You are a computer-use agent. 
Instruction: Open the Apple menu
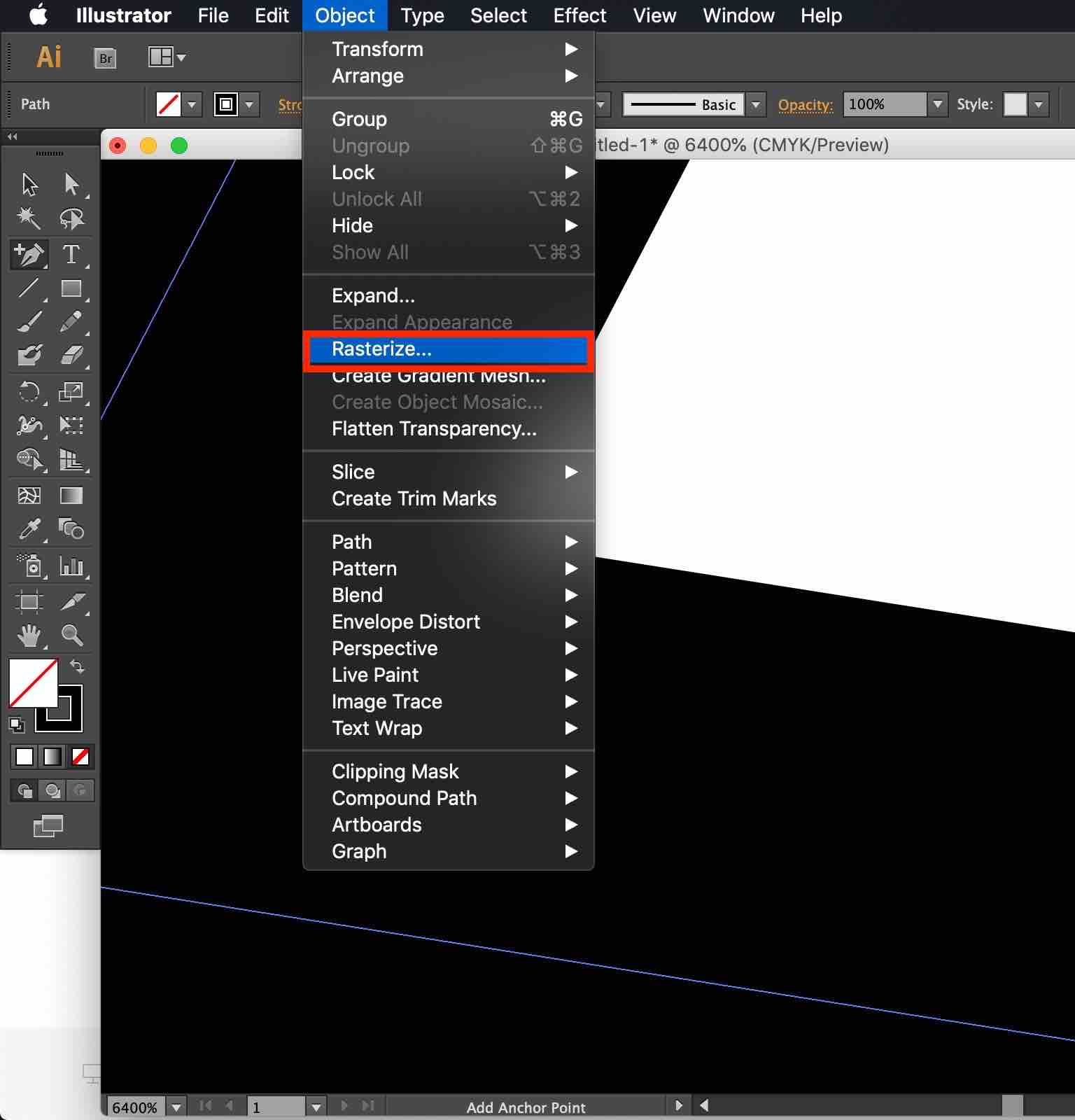click(39, 15)
